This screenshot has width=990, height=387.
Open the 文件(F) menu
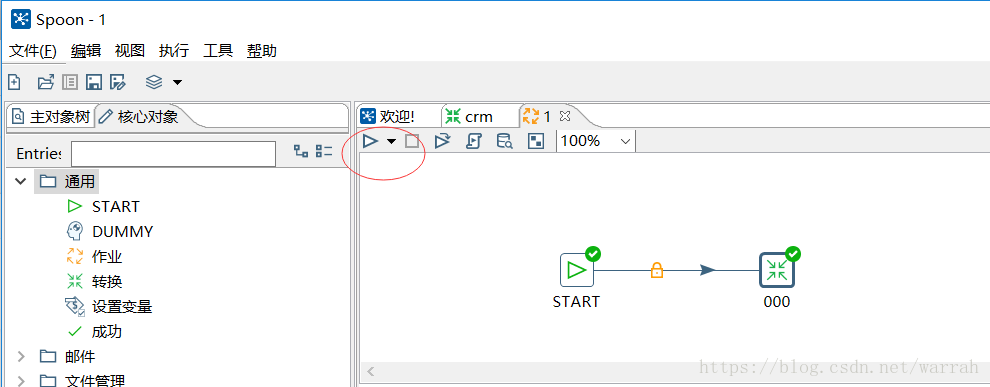pyautogui.click(x=33, y=51)
